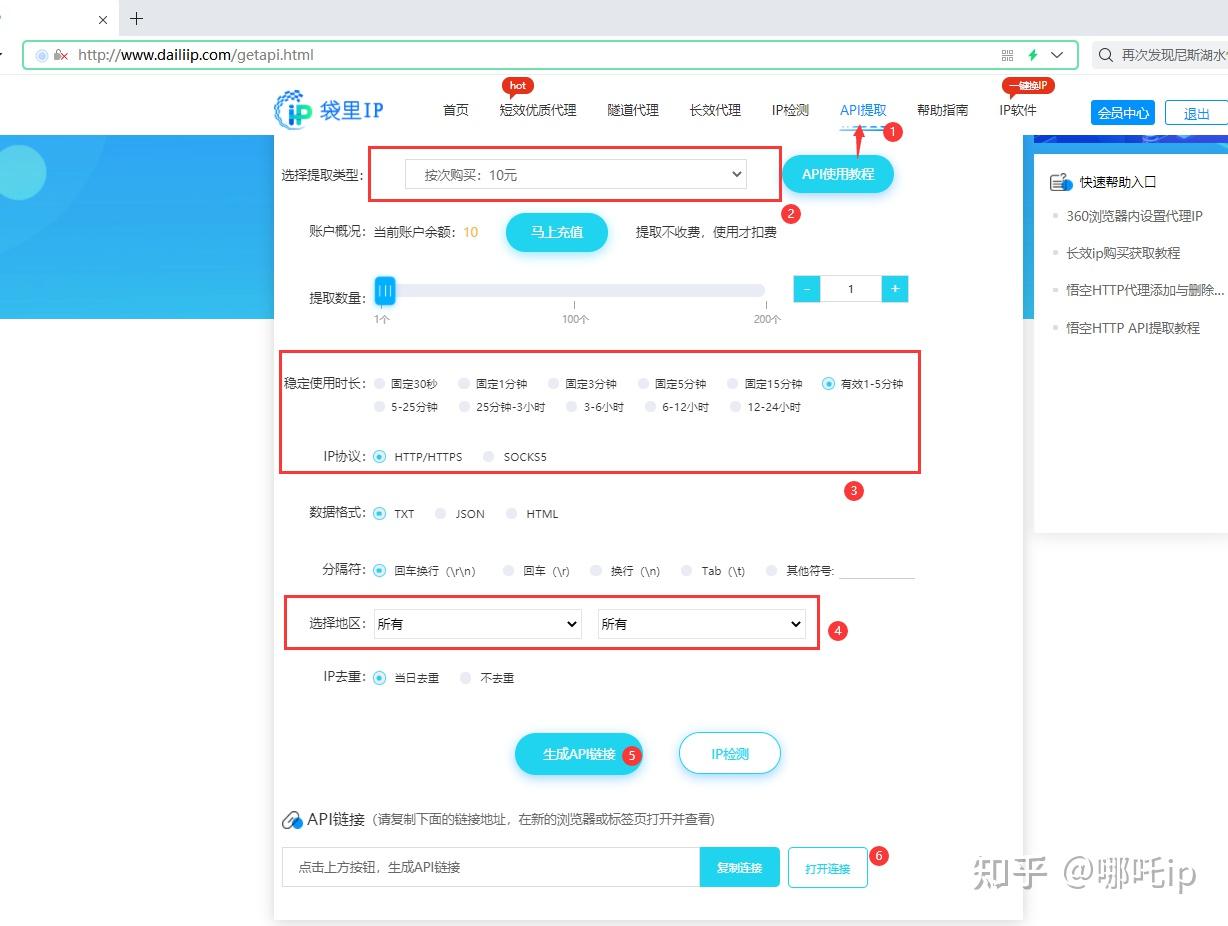1228x926 pixels.
Task: Click the QR code icon in address bar
Action: pyautogui.click(x=1007, y=55)
